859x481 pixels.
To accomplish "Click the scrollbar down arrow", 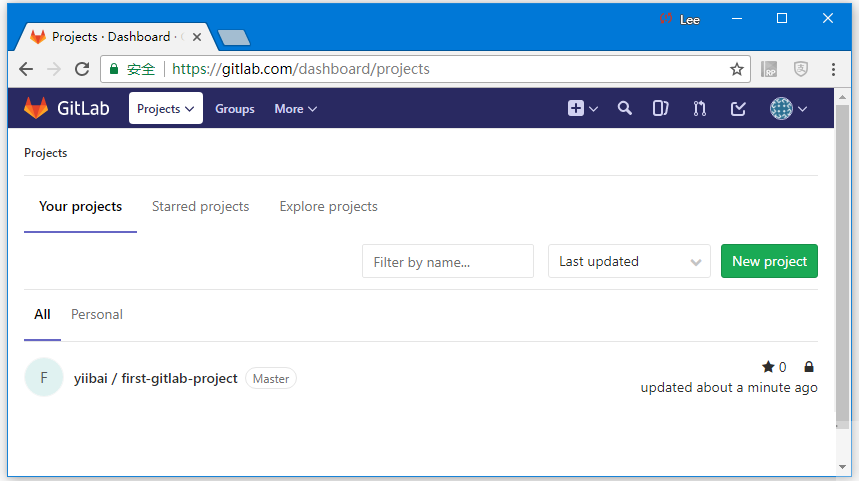I will tap(842, 467).
